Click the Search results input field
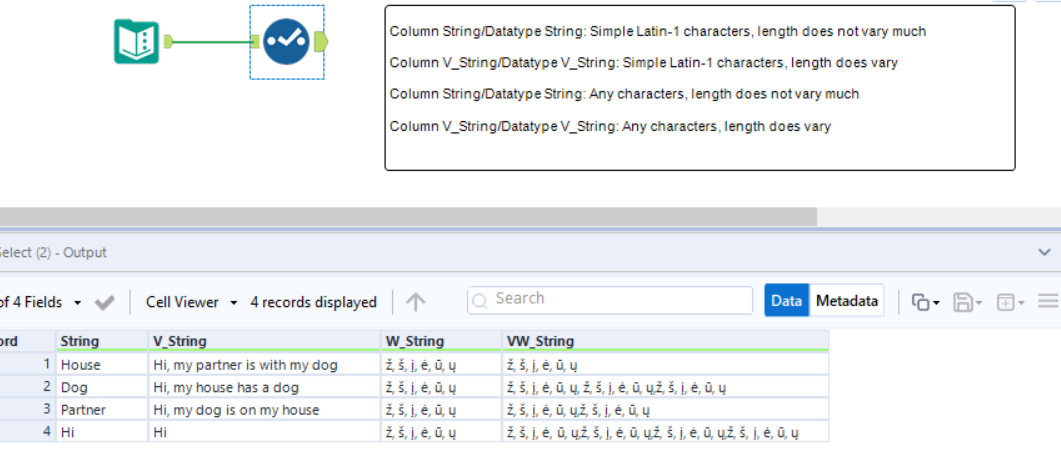This screenshot has width=1061, height=466. pos(610,299)
